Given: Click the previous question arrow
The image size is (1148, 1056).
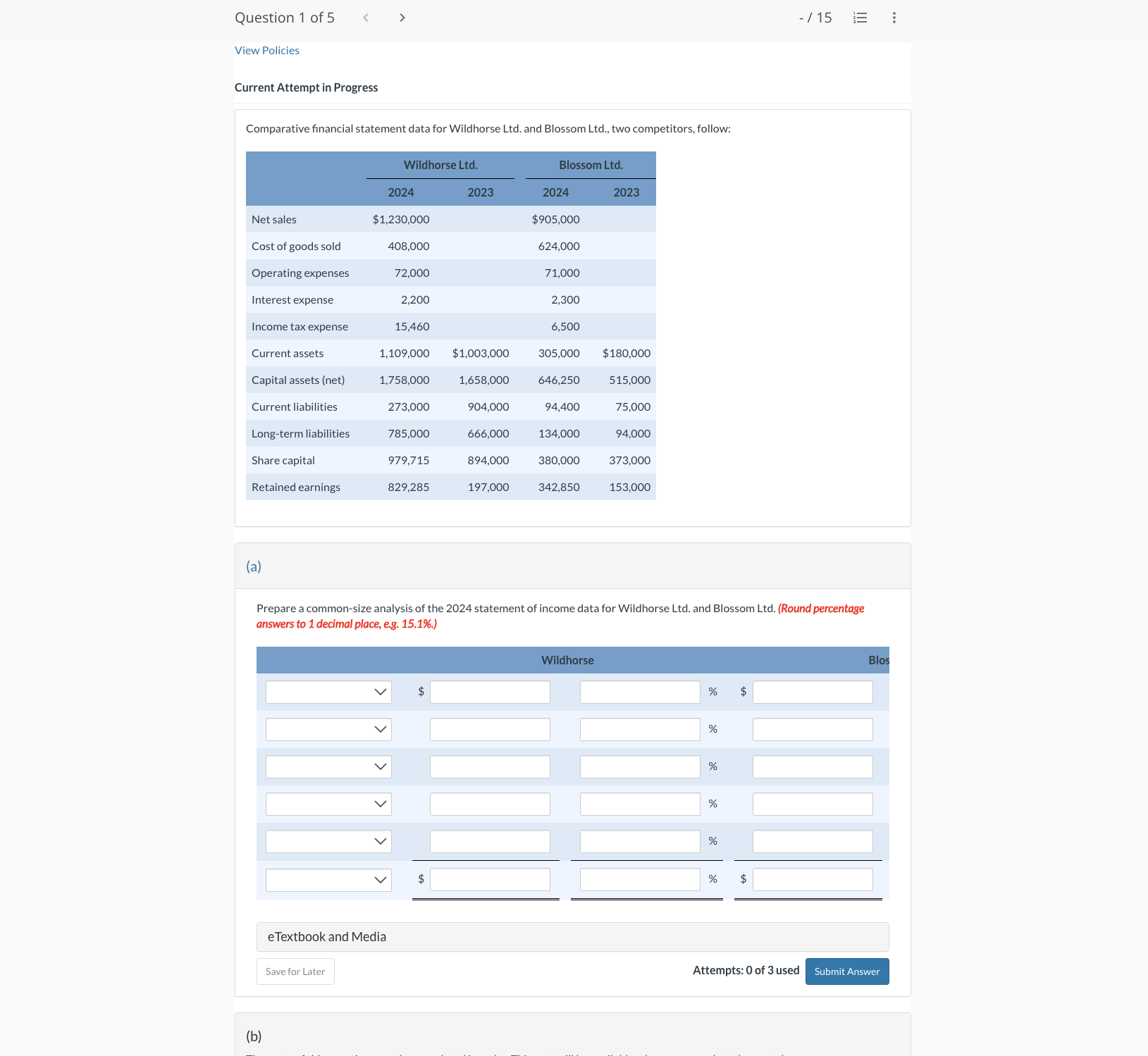Looking at the screenshot, I should coord(366,18).
